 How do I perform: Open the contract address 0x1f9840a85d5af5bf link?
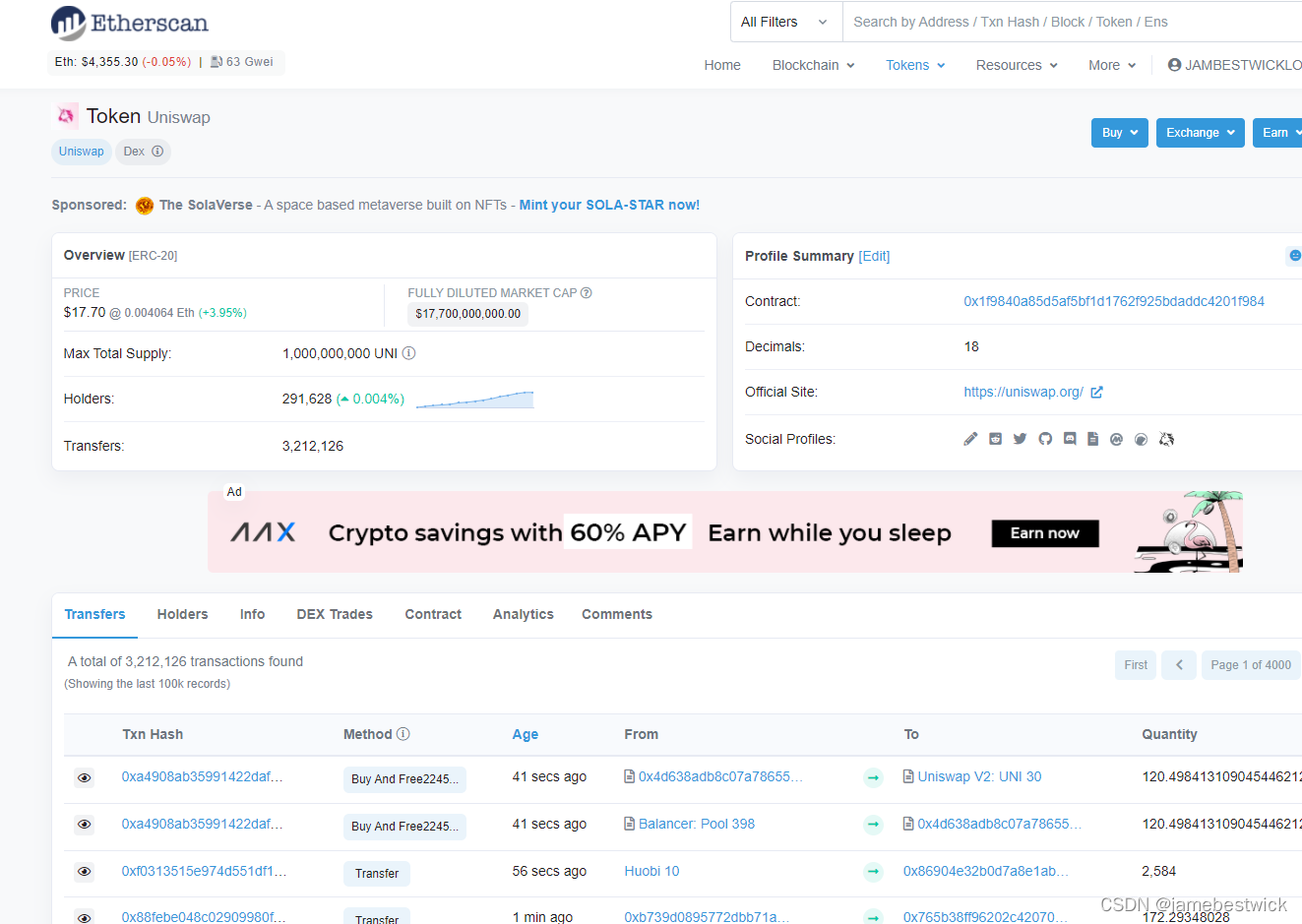point(1114,301)
